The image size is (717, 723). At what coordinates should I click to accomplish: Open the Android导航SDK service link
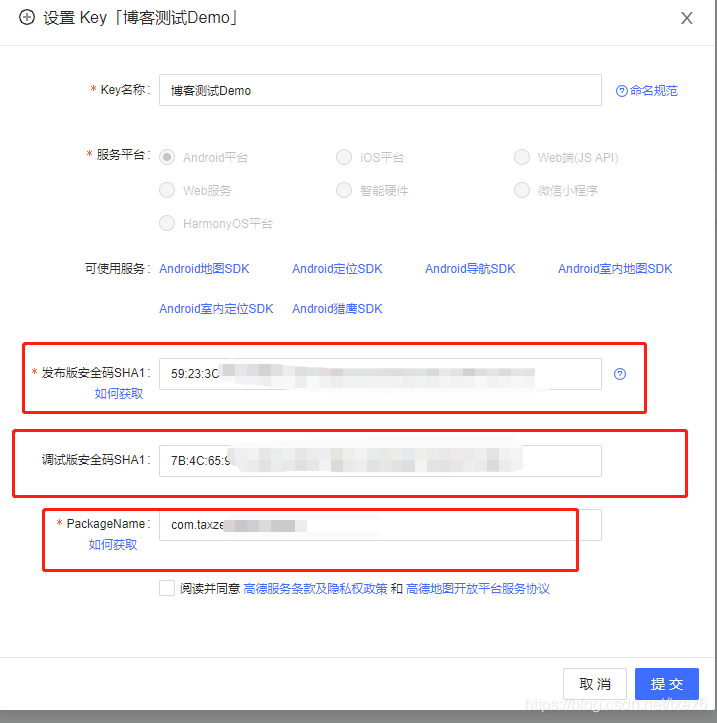470,269
